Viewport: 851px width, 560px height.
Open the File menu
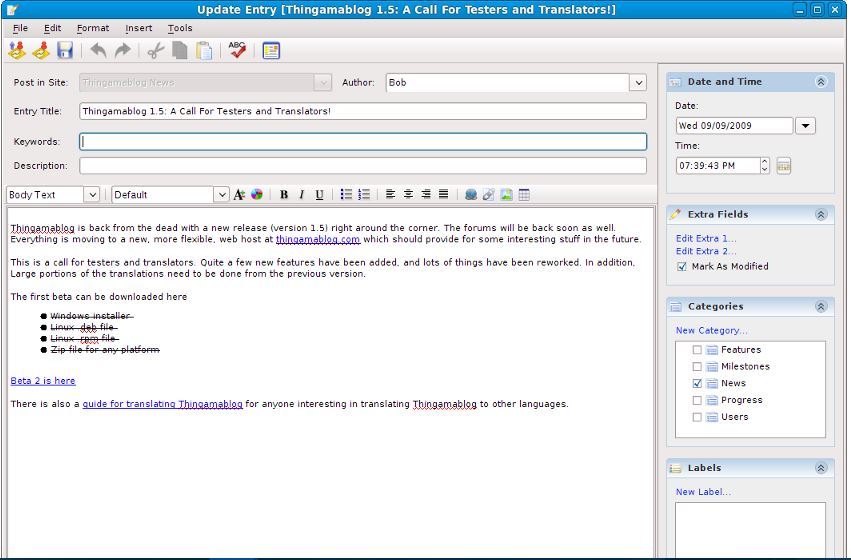[21, 28]
